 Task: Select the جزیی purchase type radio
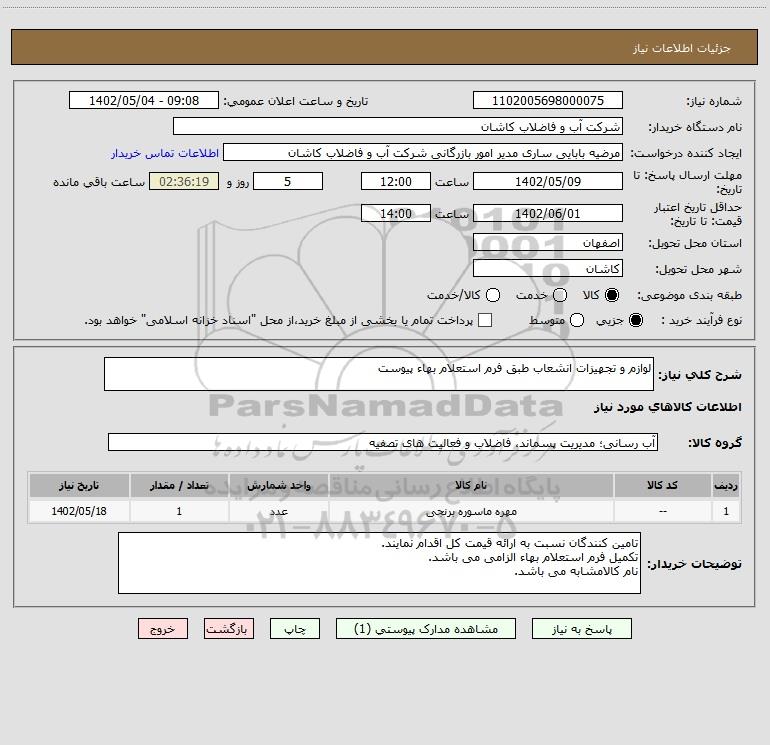pos(635,320)
